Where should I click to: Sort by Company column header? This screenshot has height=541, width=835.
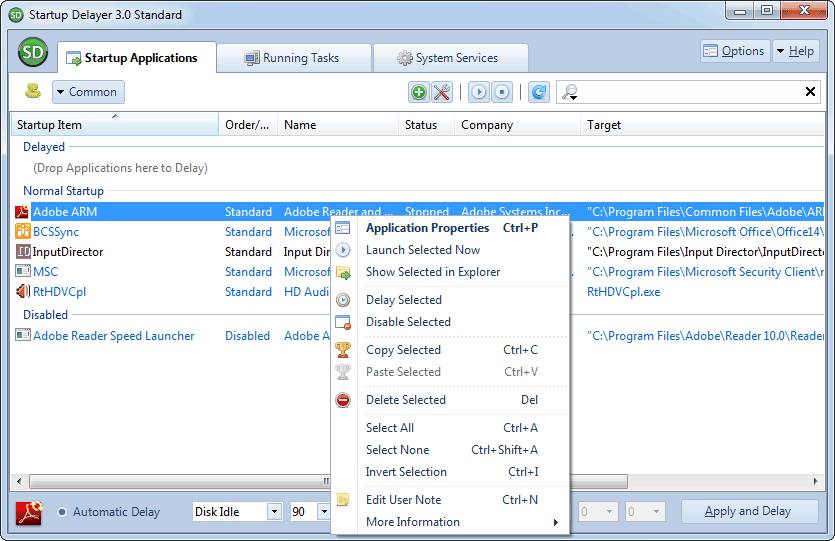517,125
